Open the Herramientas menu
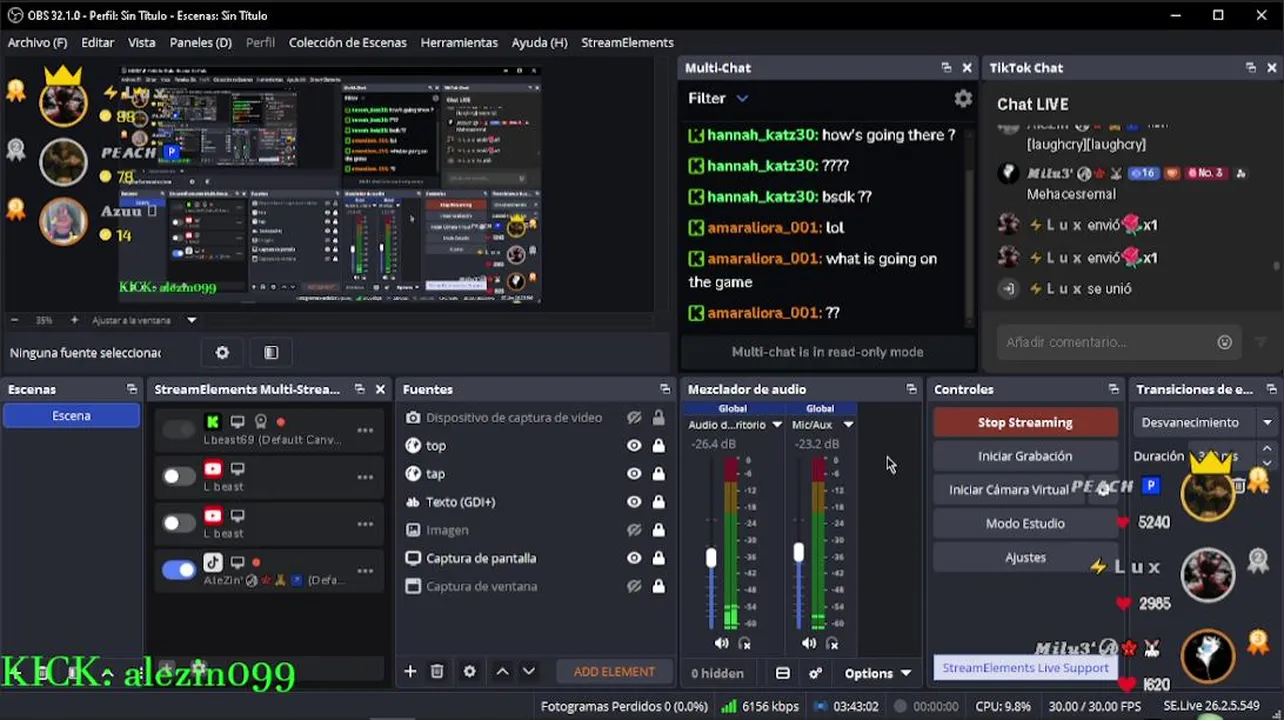Viewport: 1284px width, 720px height. point(459,42)
